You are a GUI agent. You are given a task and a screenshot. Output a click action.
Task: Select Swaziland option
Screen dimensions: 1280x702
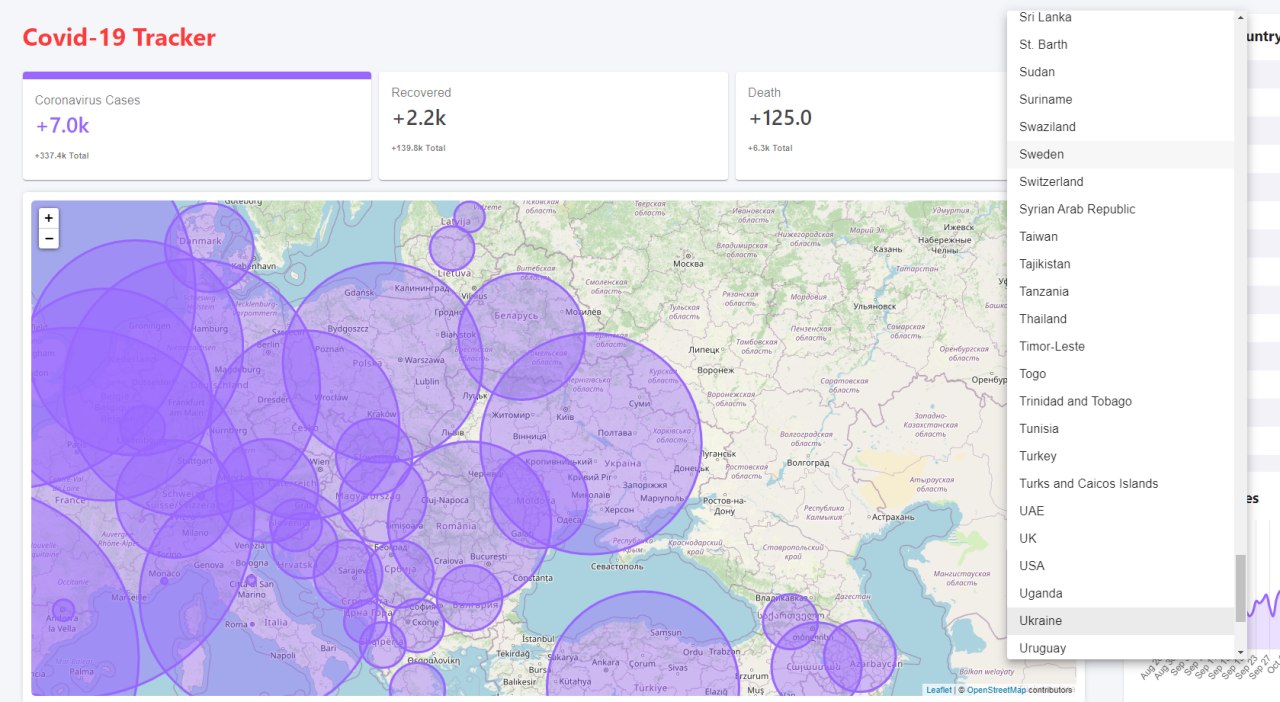(x=1120, y=127)
